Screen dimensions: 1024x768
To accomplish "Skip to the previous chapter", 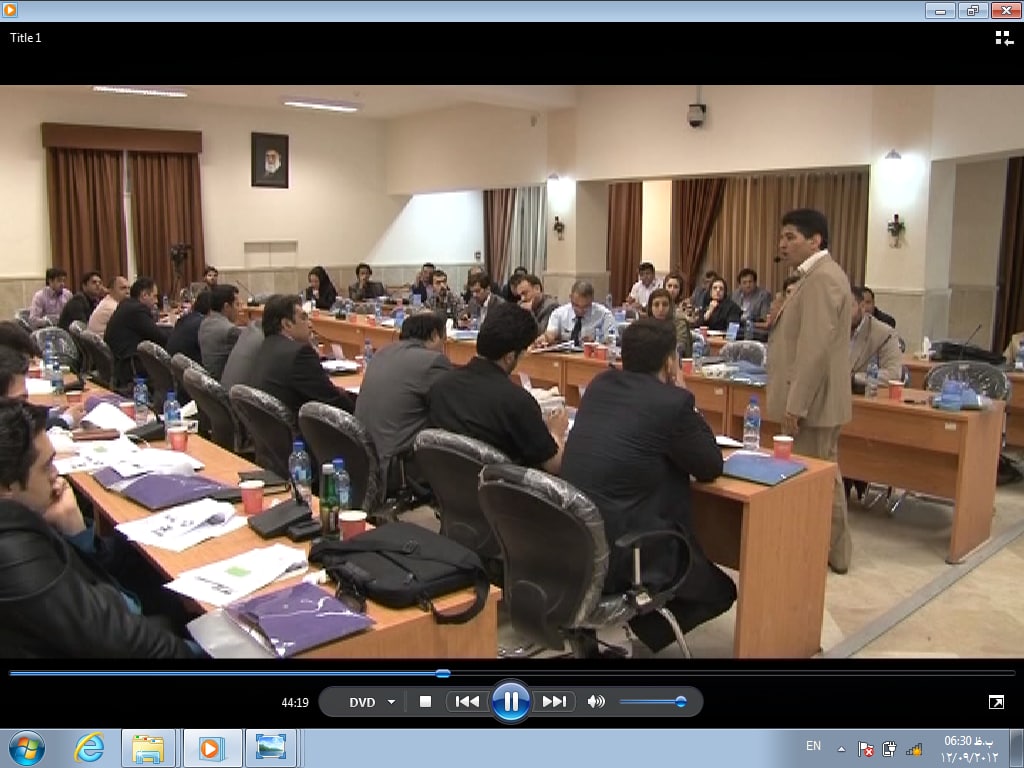I will click(x=468, y=701).
